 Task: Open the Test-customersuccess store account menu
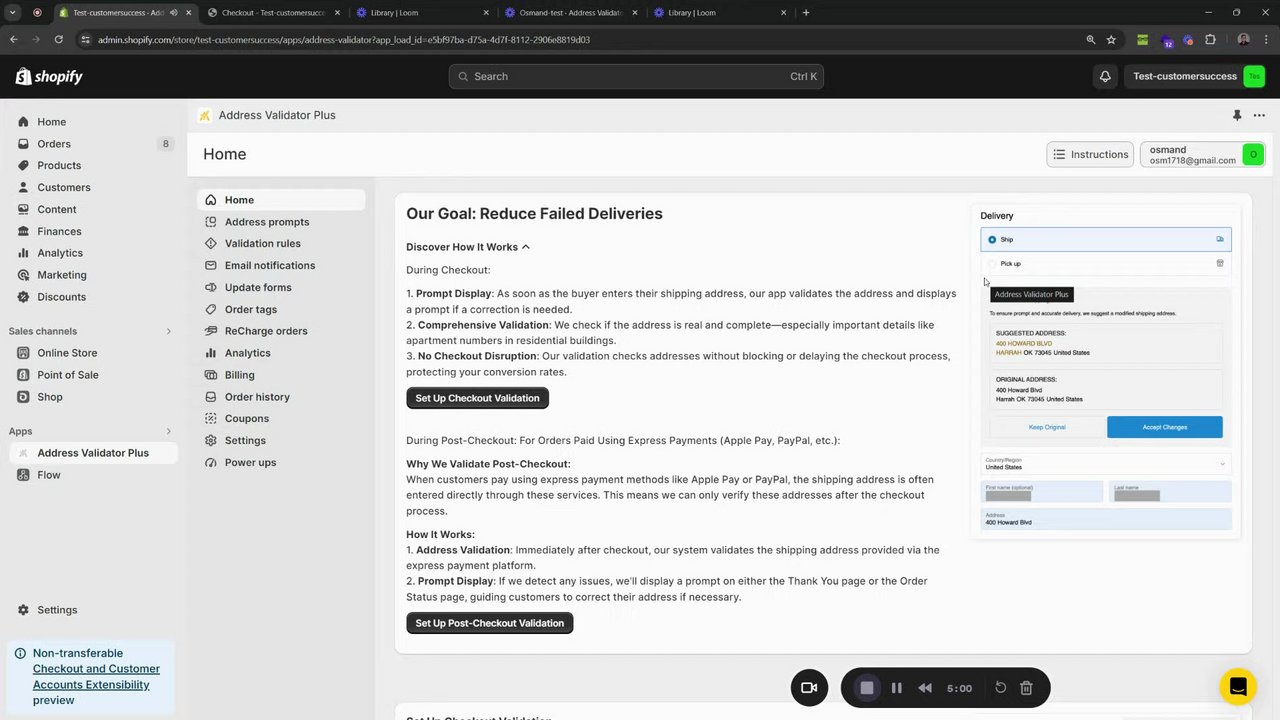[x=1199, y=77]
